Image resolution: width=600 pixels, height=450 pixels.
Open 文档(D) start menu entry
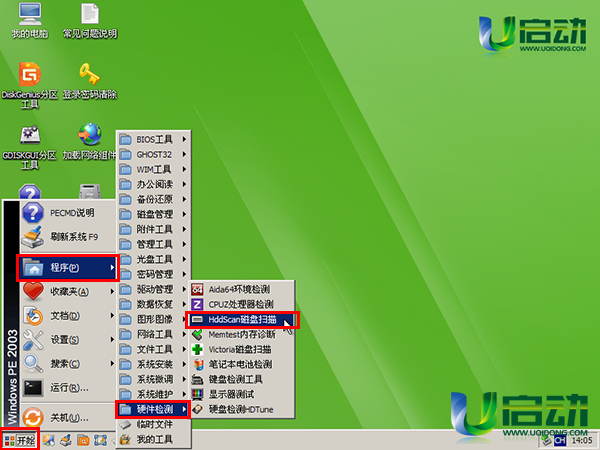(x=67, y=316)
